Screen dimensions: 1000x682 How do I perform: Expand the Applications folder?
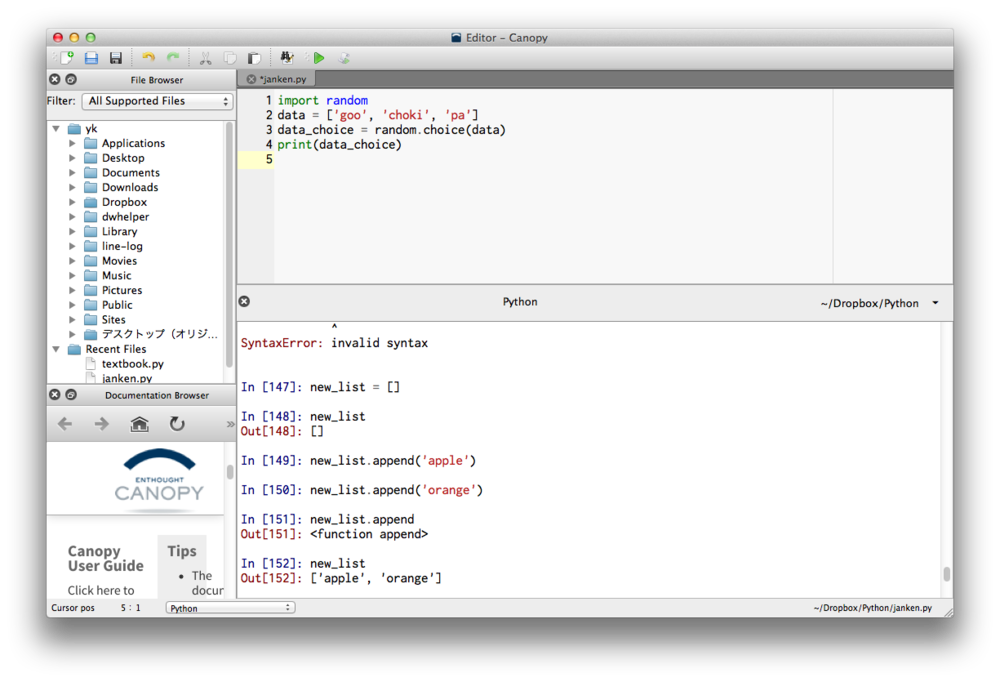coord(72,144)
